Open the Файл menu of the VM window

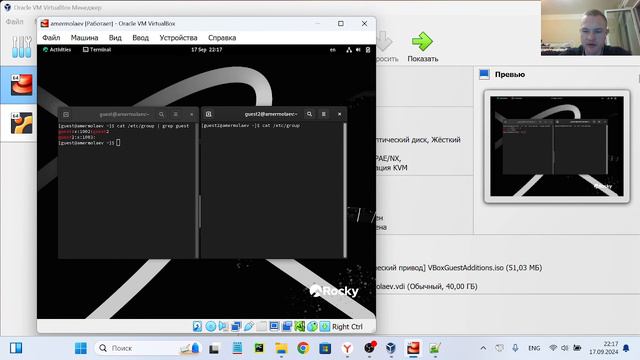[51, 38]
